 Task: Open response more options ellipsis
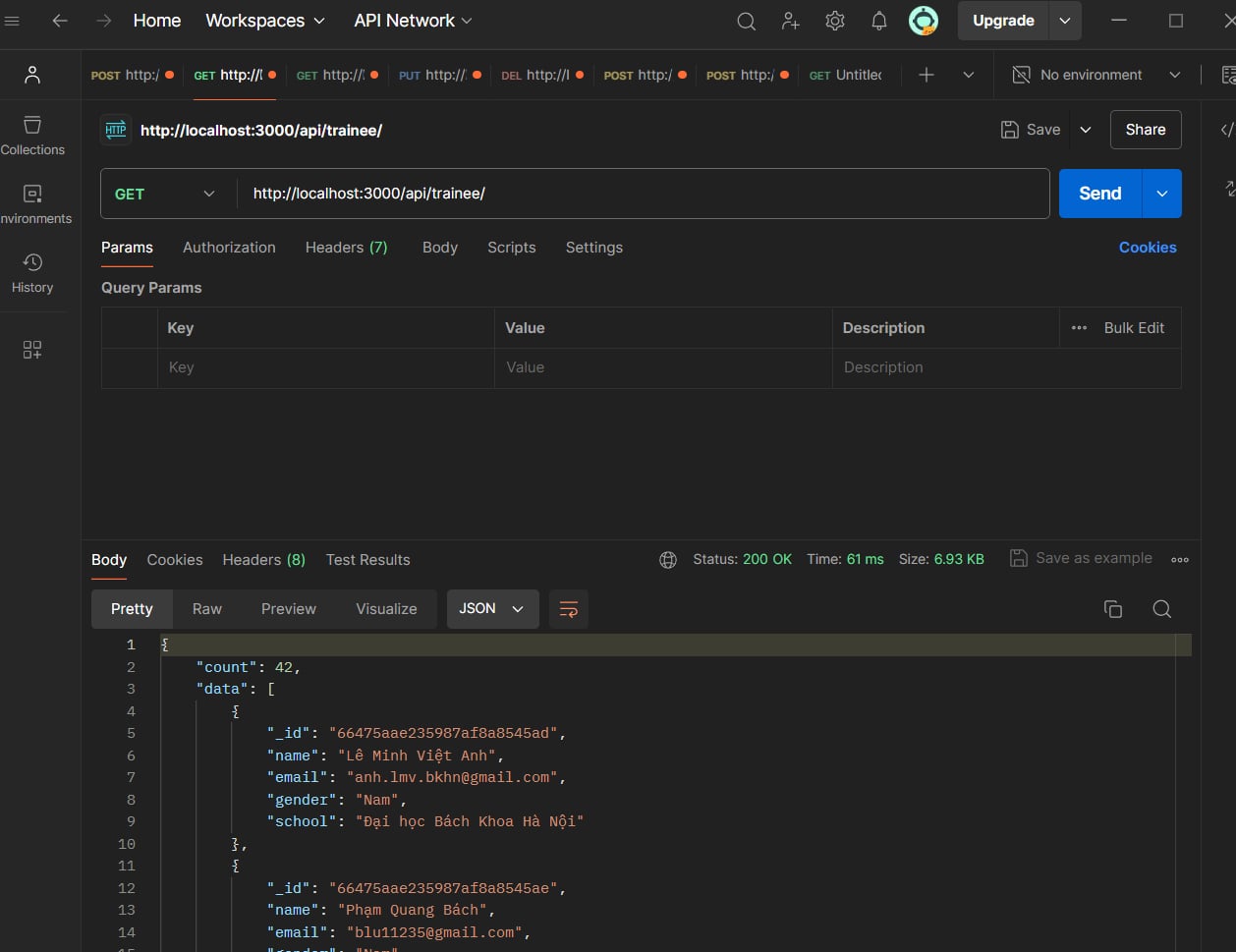point(1180,559)
